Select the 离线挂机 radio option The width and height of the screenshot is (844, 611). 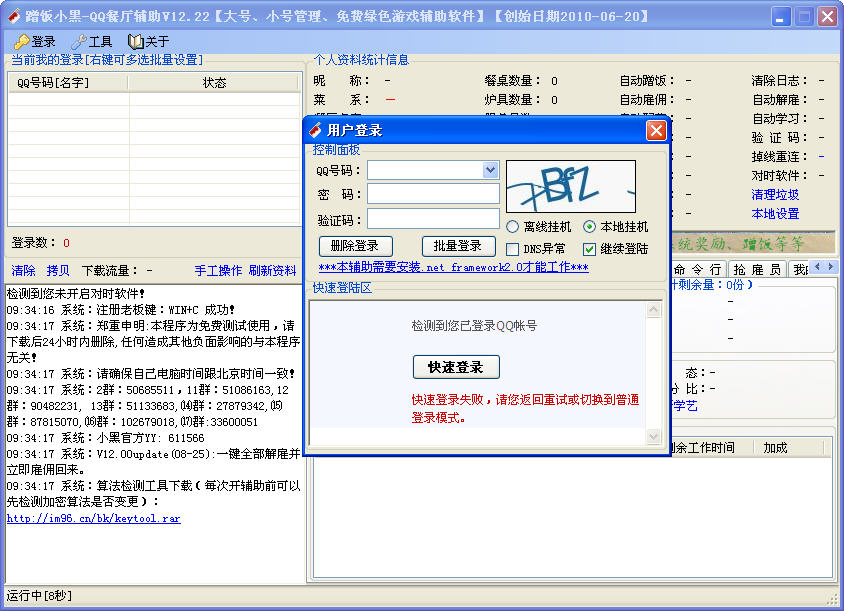click(x=513, y=227)
